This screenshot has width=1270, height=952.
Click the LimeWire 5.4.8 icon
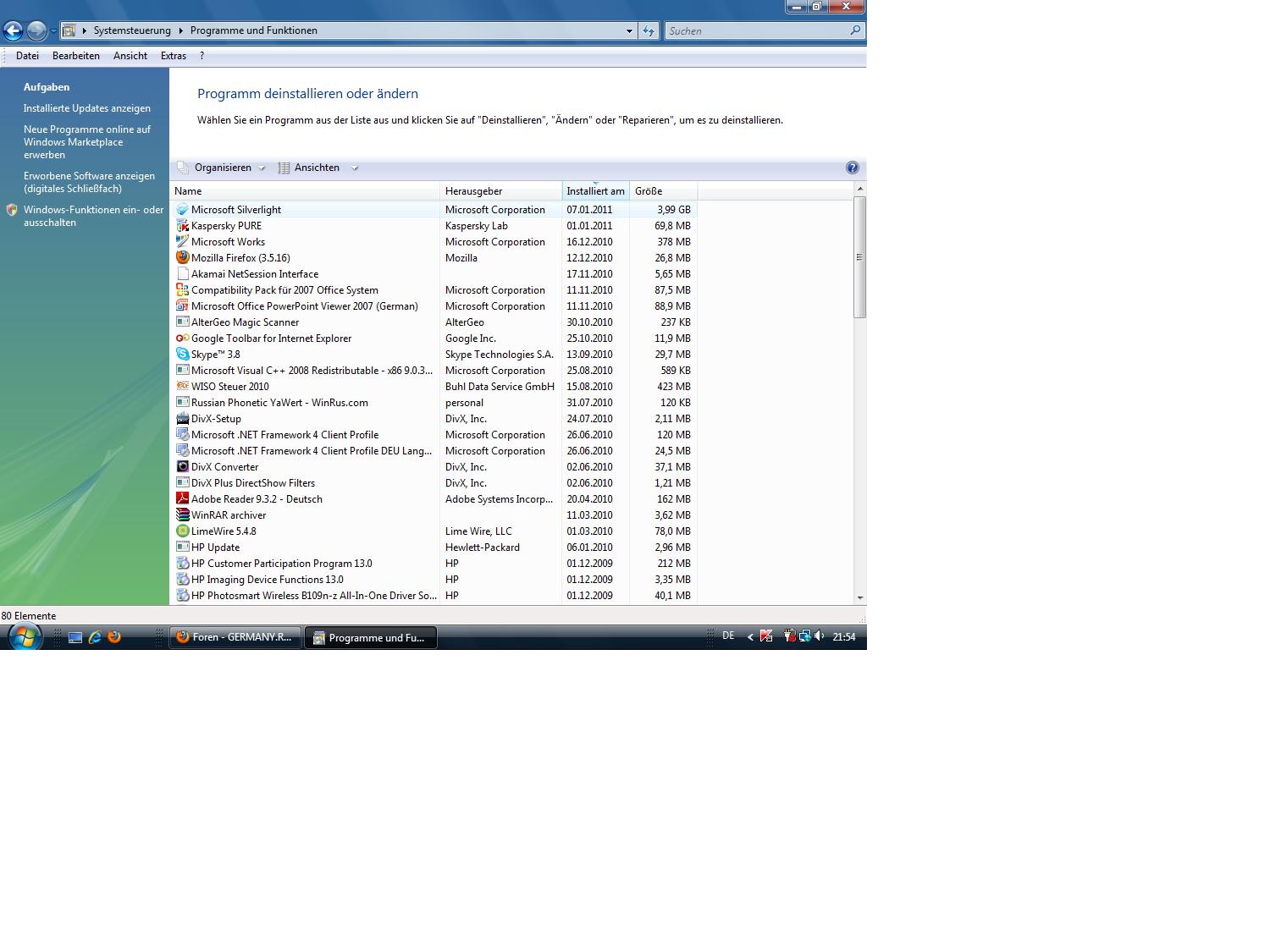click(x=182, y=531)
